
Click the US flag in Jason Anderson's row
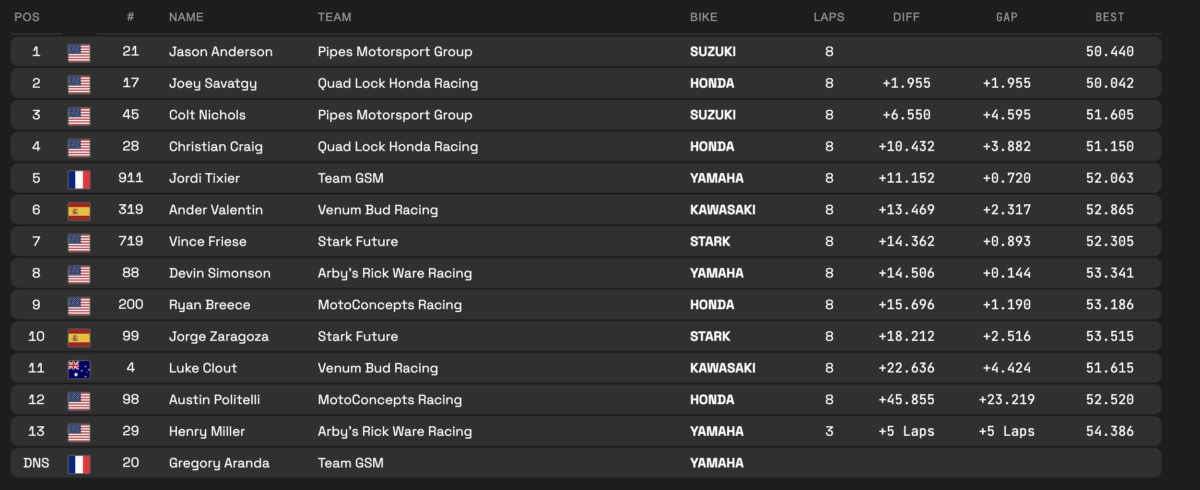[79, 52]
